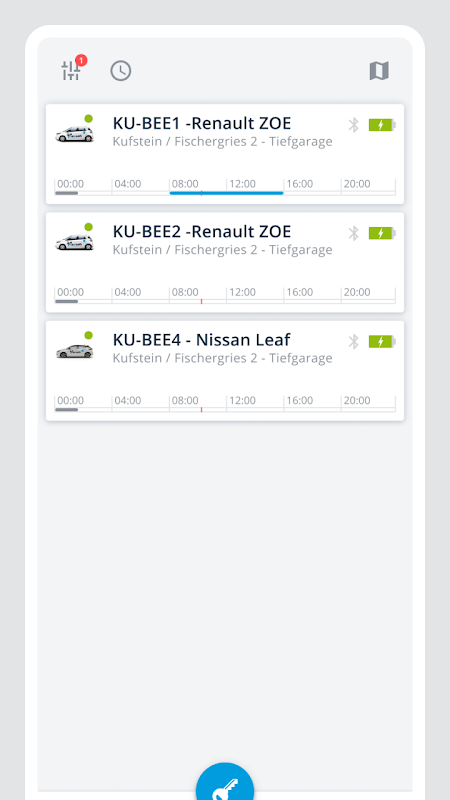This screenshot has height=800, width=450.
Task: Click Bluetooth icon on KU-BEE4 card
Action: 354,341
